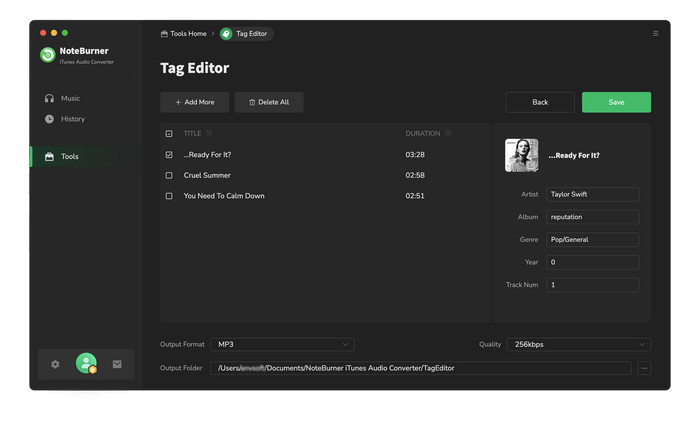Click the Year input field
Screen dimensions: 700x429
pyautogui.click(x=592, y=262)
